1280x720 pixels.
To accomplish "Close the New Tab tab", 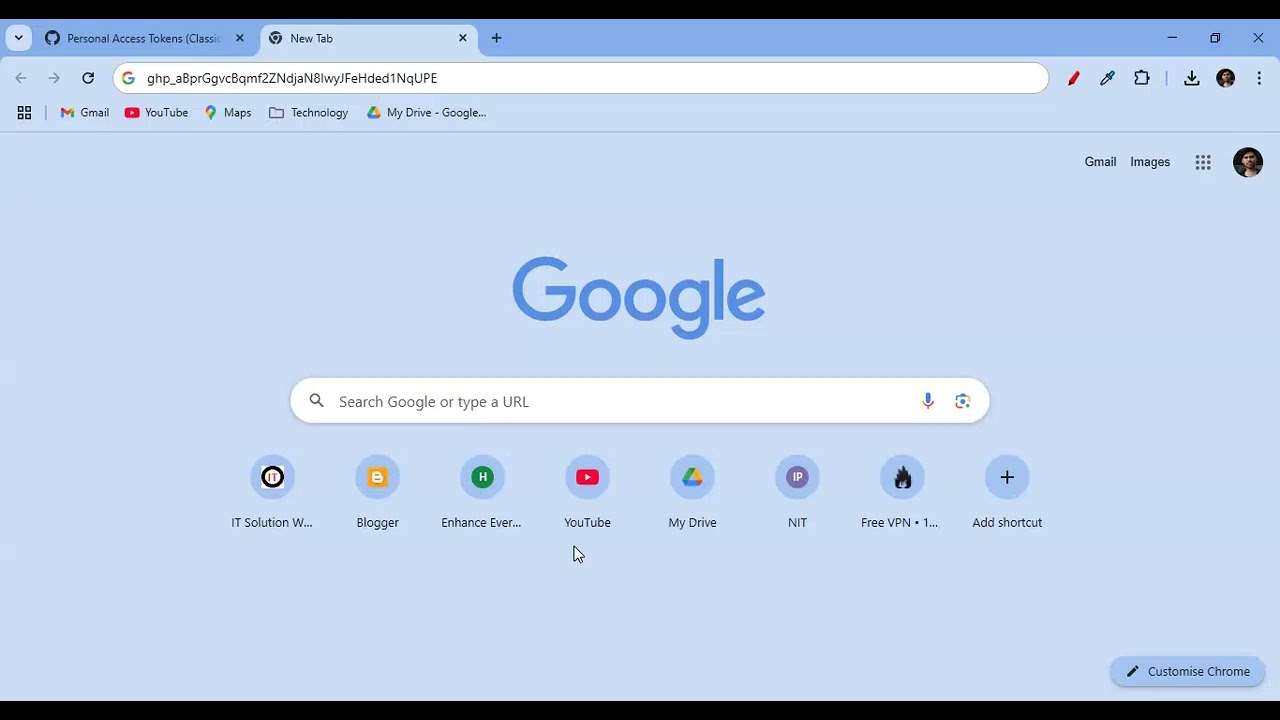I will point(462,38).
